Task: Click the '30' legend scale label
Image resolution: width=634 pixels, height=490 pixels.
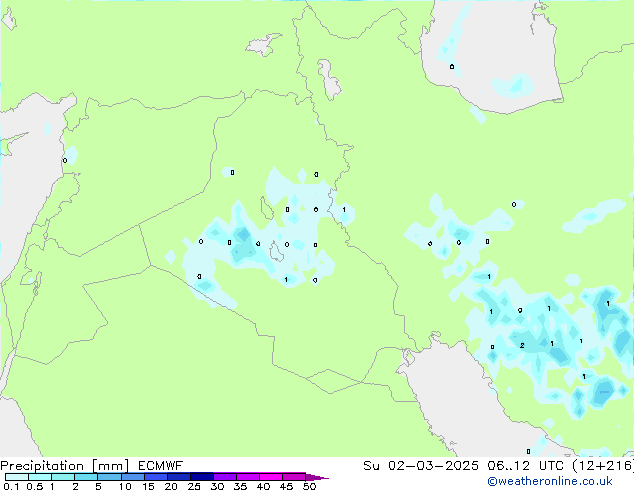Action: click(x=217, y=486)
